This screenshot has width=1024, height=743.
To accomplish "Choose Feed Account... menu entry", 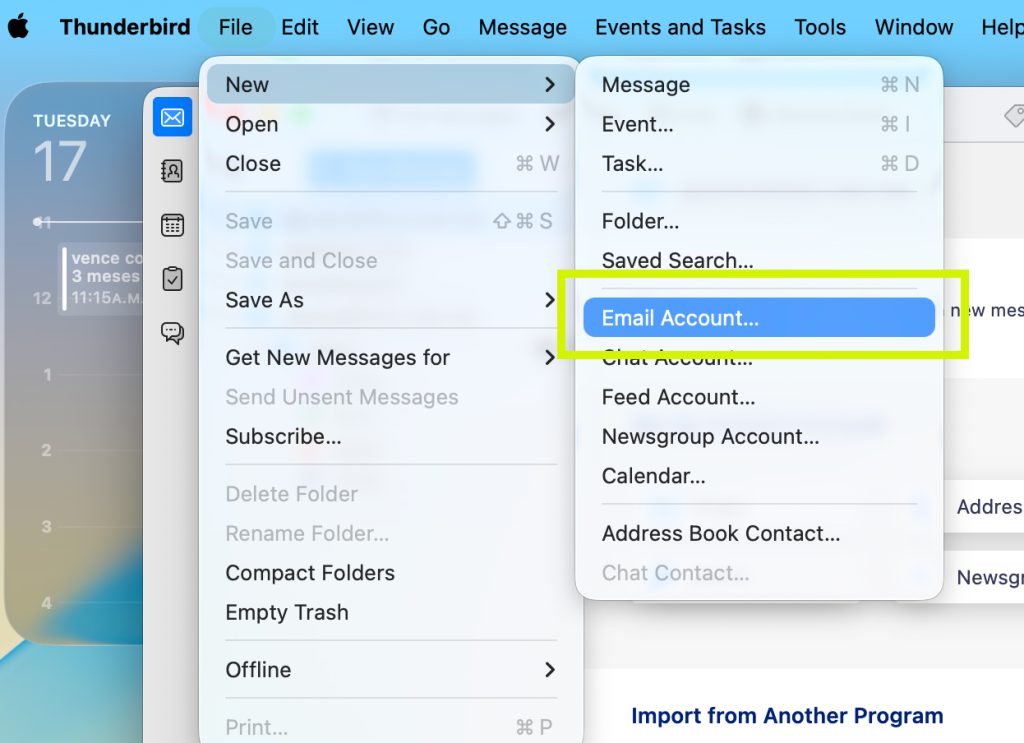I will (x=678, y=397).
